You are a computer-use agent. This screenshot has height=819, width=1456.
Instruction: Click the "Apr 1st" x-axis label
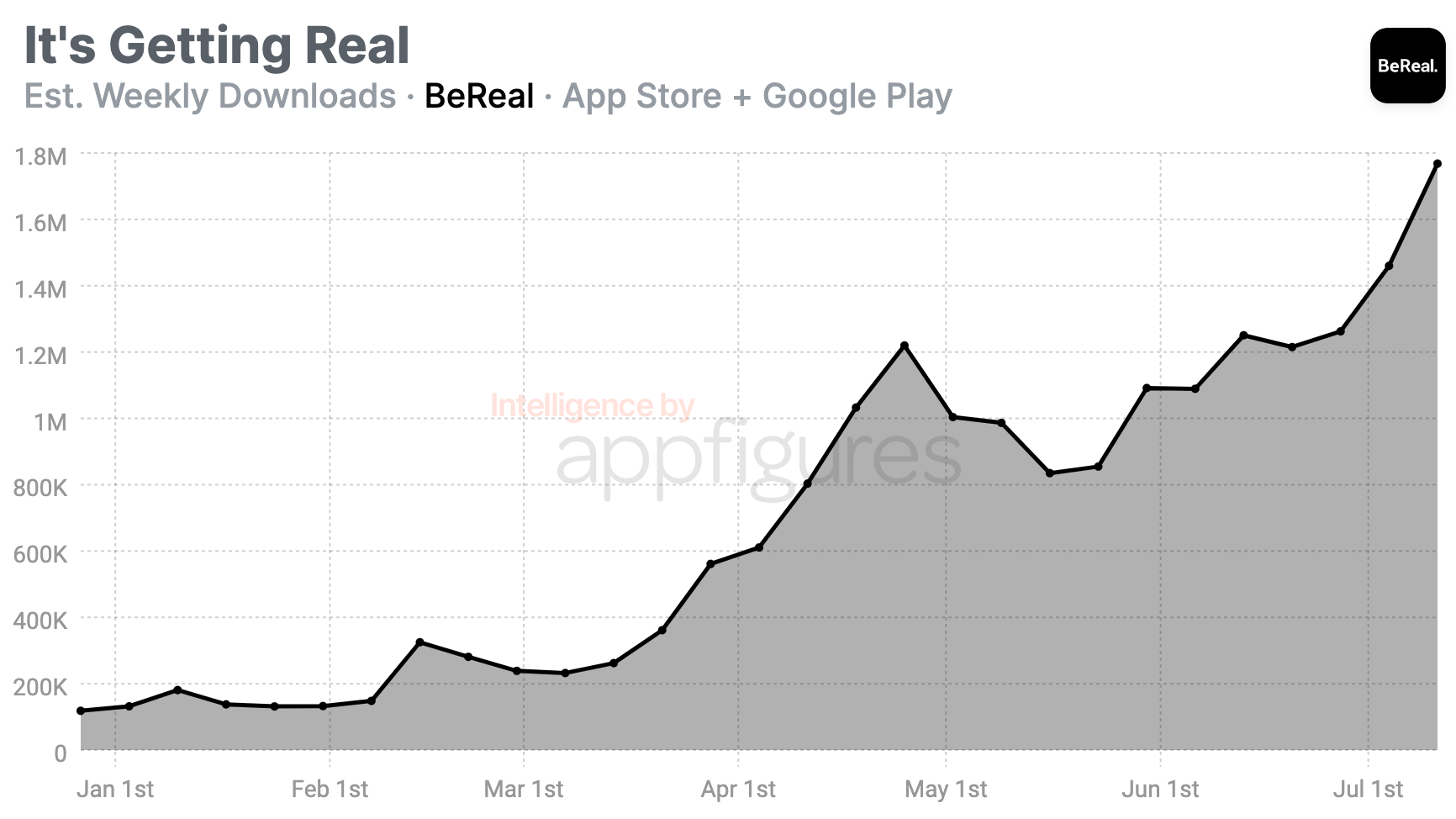pyautogui.click(x=738, y=790)
